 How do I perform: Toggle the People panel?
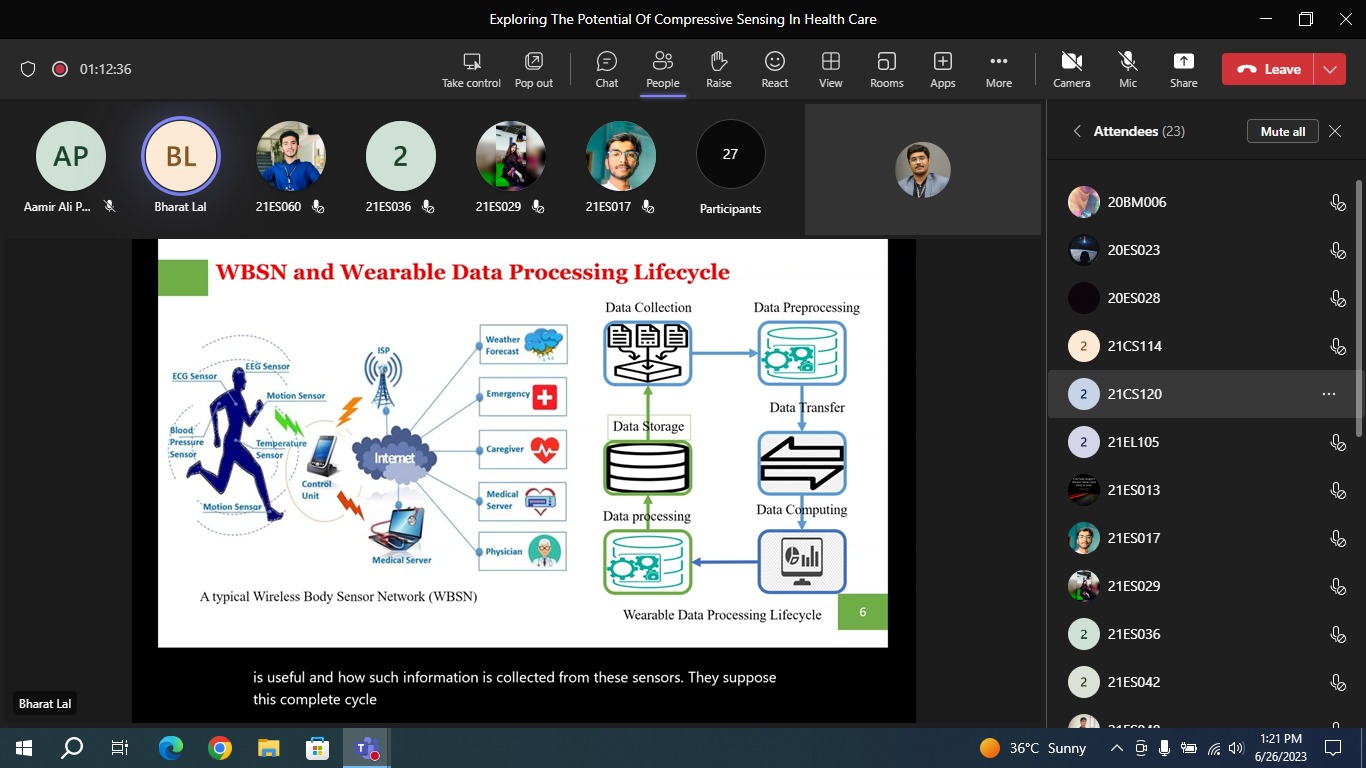(662, 69)
